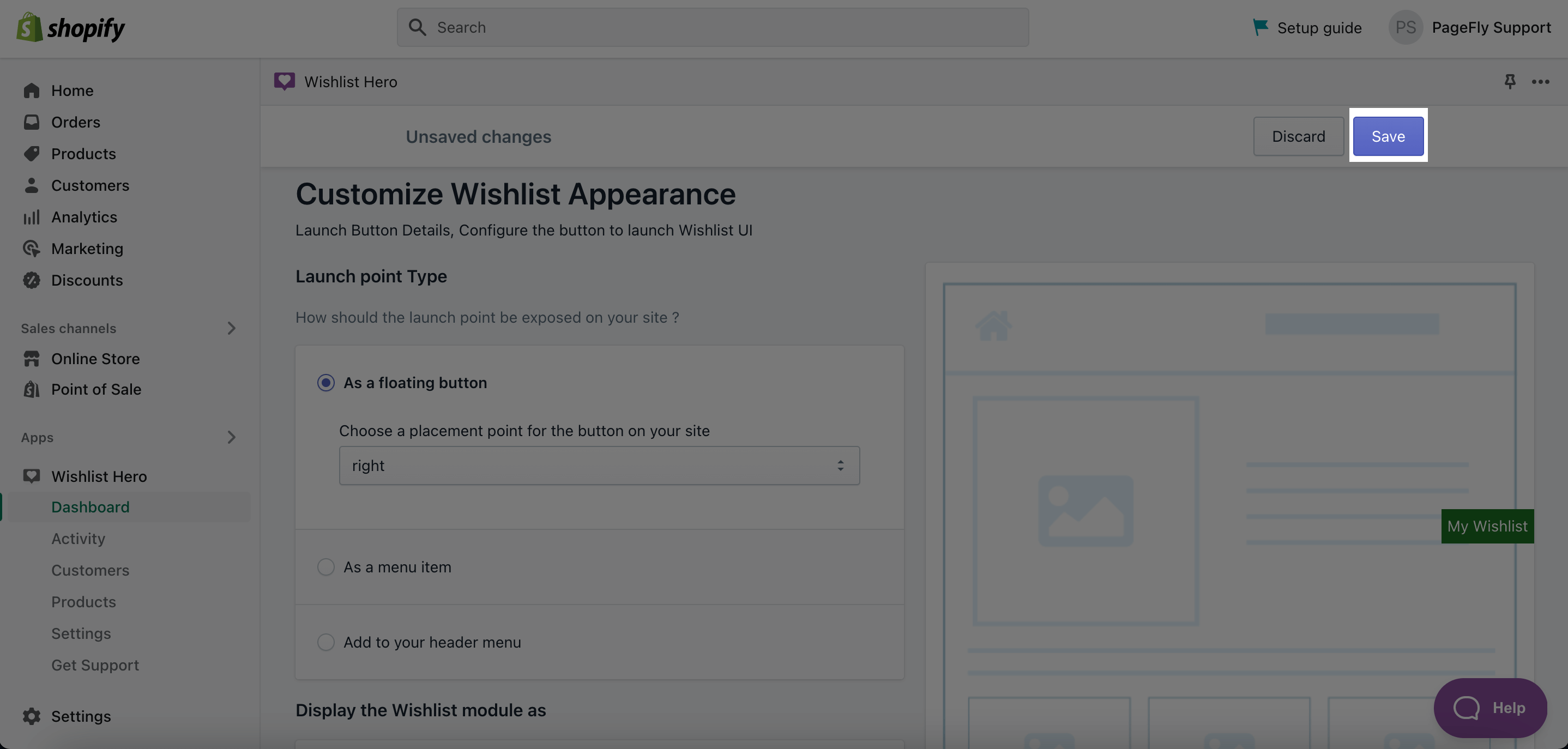Screen dimensions: 1568x749
Task: Click the Shopify logo
Action: (71, 27)
